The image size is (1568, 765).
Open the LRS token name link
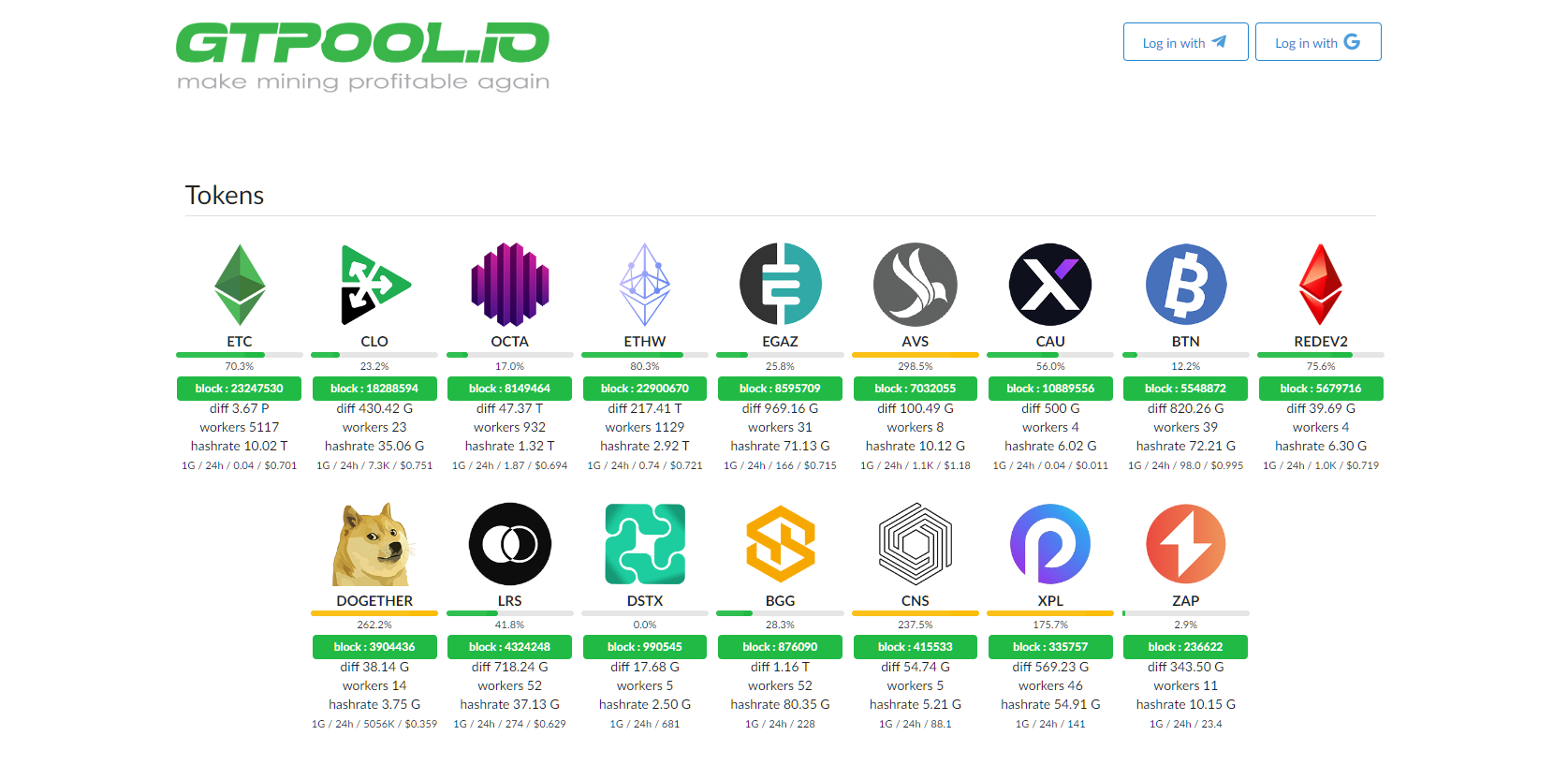(510, 601)
